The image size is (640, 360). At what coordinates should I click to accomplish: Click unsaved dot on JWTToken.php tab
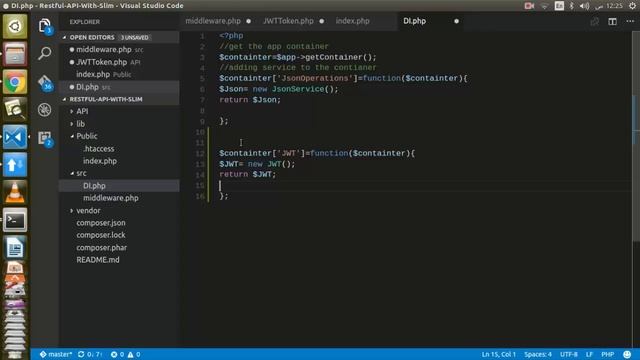pos(322,21)
